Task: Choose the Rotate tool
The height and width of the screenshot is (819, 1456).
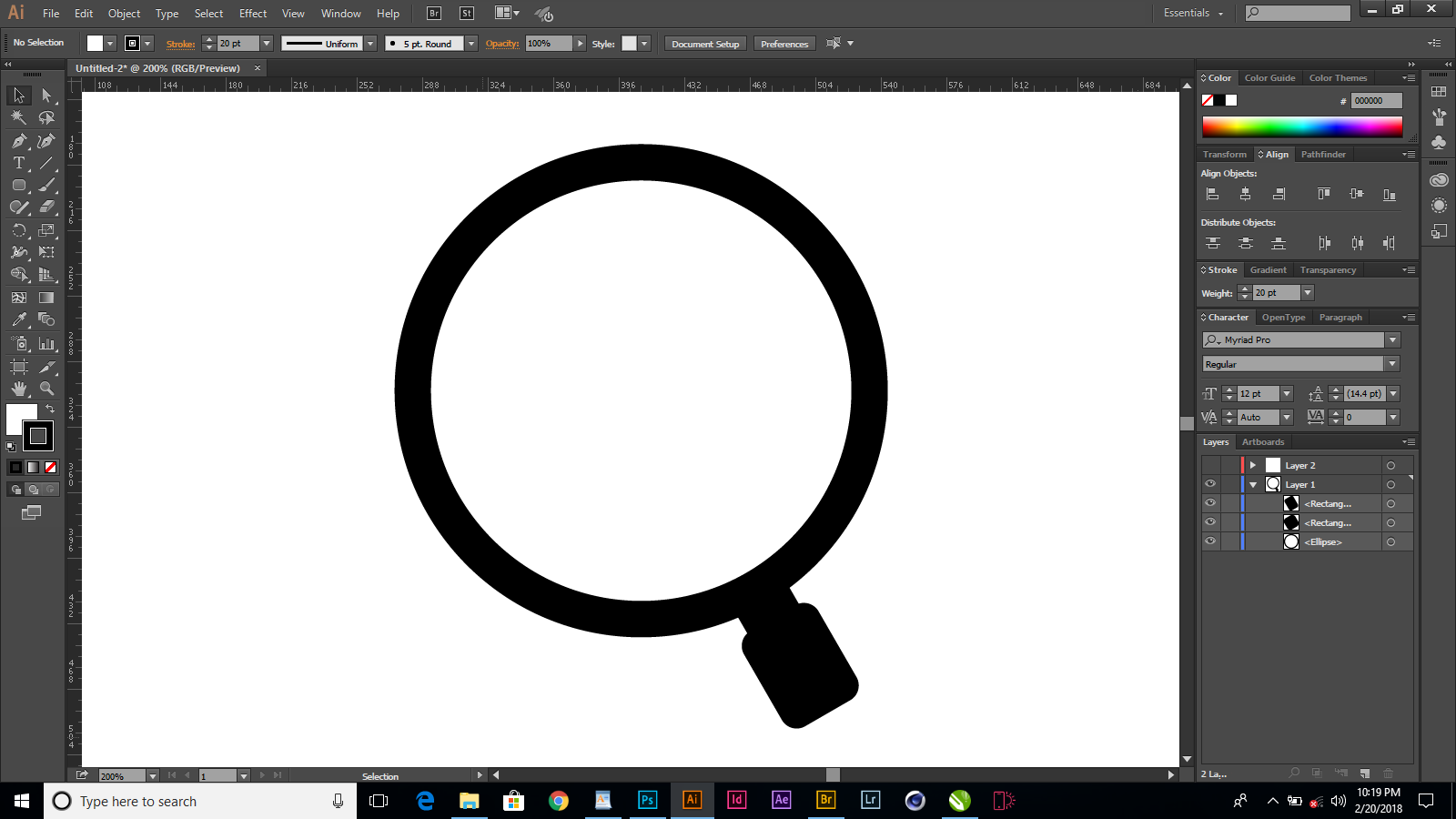Action: coord(19,230)
